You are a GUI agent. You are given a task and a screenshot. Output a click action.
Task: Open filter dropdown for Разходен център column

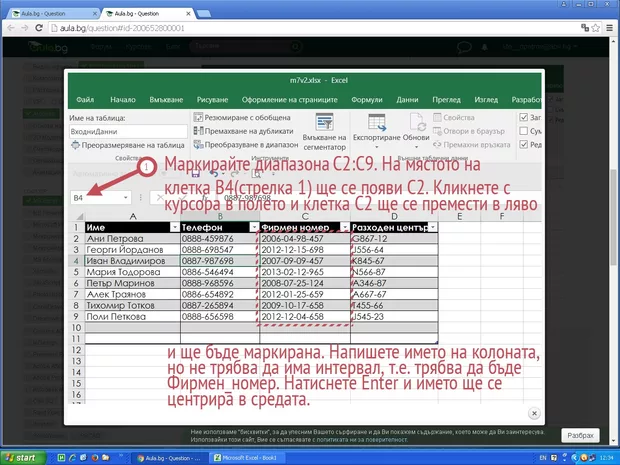433,227
